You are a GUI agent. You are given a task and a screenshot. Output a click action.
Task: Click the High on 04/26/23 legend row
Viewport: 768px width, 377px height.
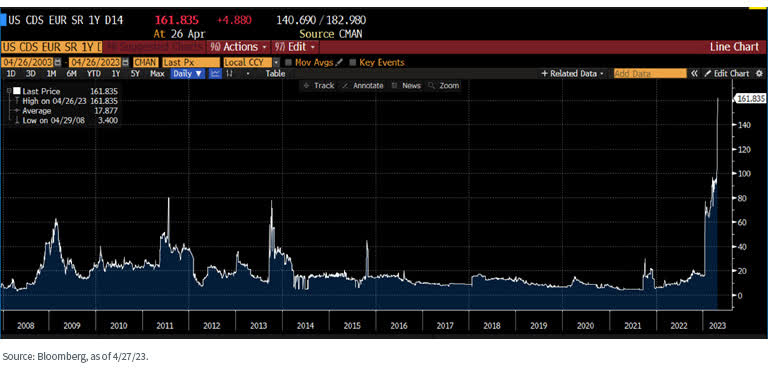pyautogui.click(x=66, y=100)
